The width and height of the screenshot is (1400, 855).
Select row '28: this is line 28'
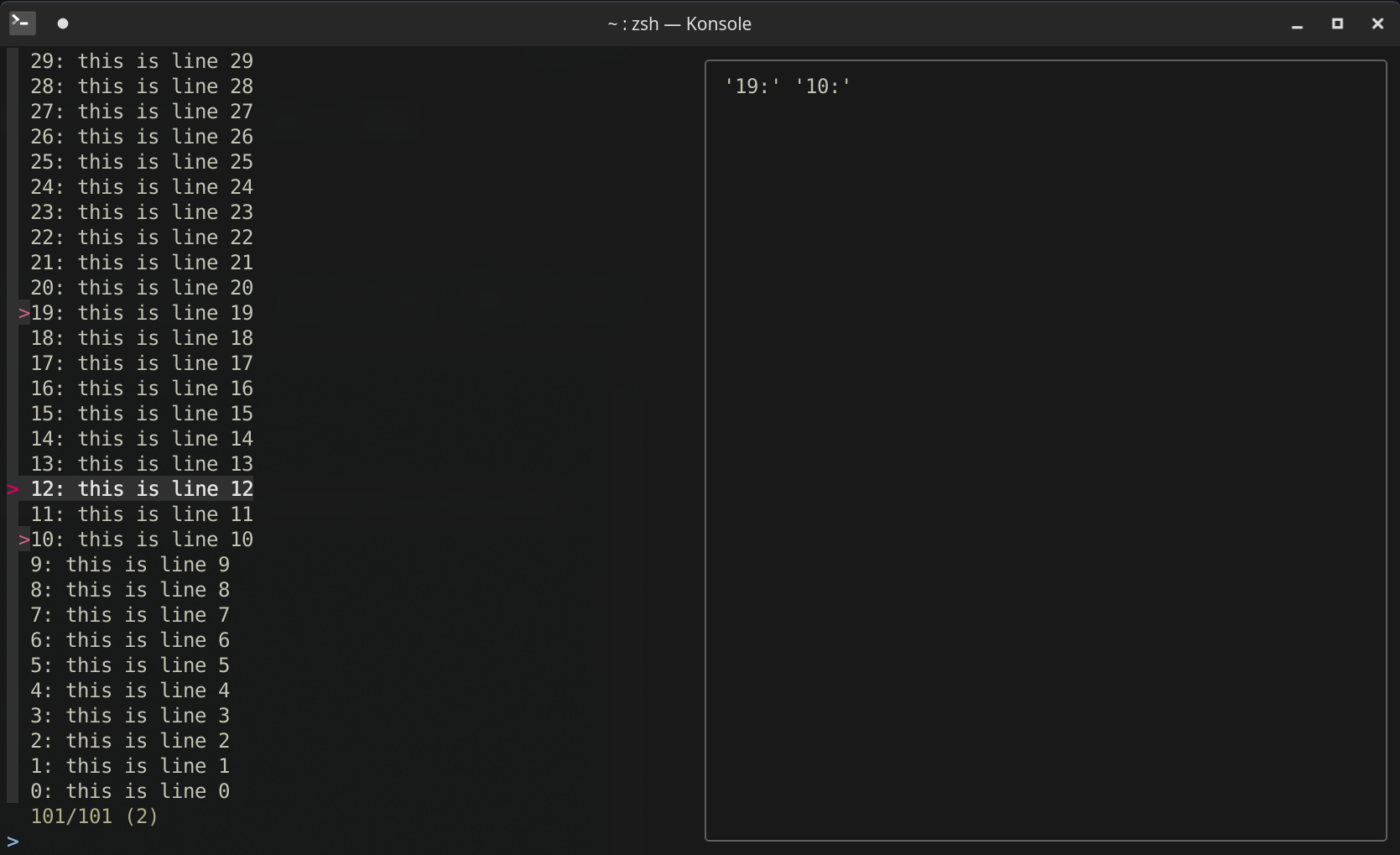pyautogui.click(x=142, y=86)
